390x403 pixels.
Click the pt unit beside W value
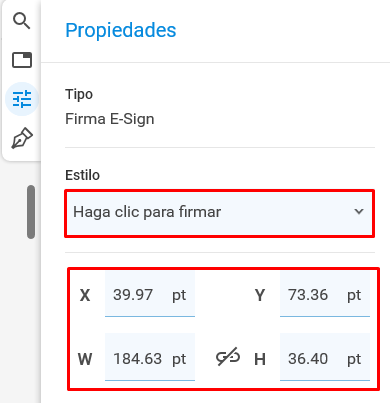pos(179,359)
